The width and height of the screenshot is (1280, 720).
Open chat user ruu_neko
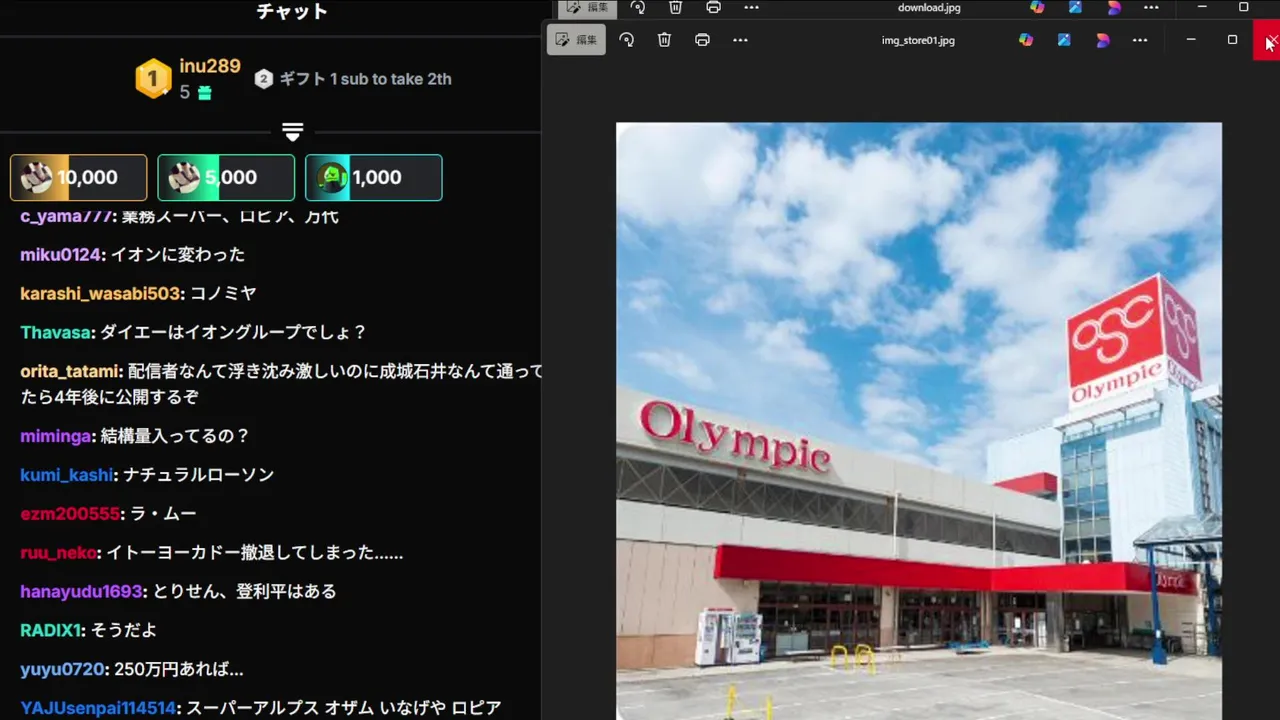58,553
